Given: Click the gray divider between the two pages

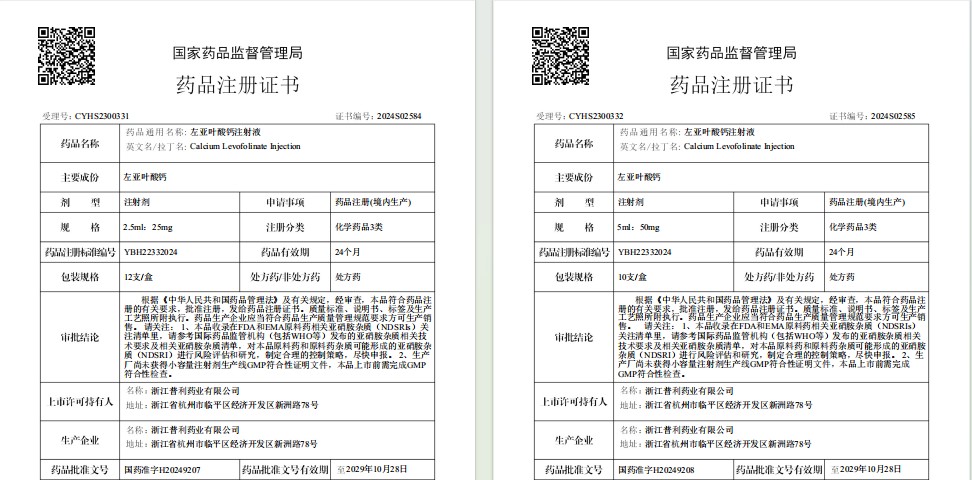Looking at the screenshot, I should tap(484, 240).
